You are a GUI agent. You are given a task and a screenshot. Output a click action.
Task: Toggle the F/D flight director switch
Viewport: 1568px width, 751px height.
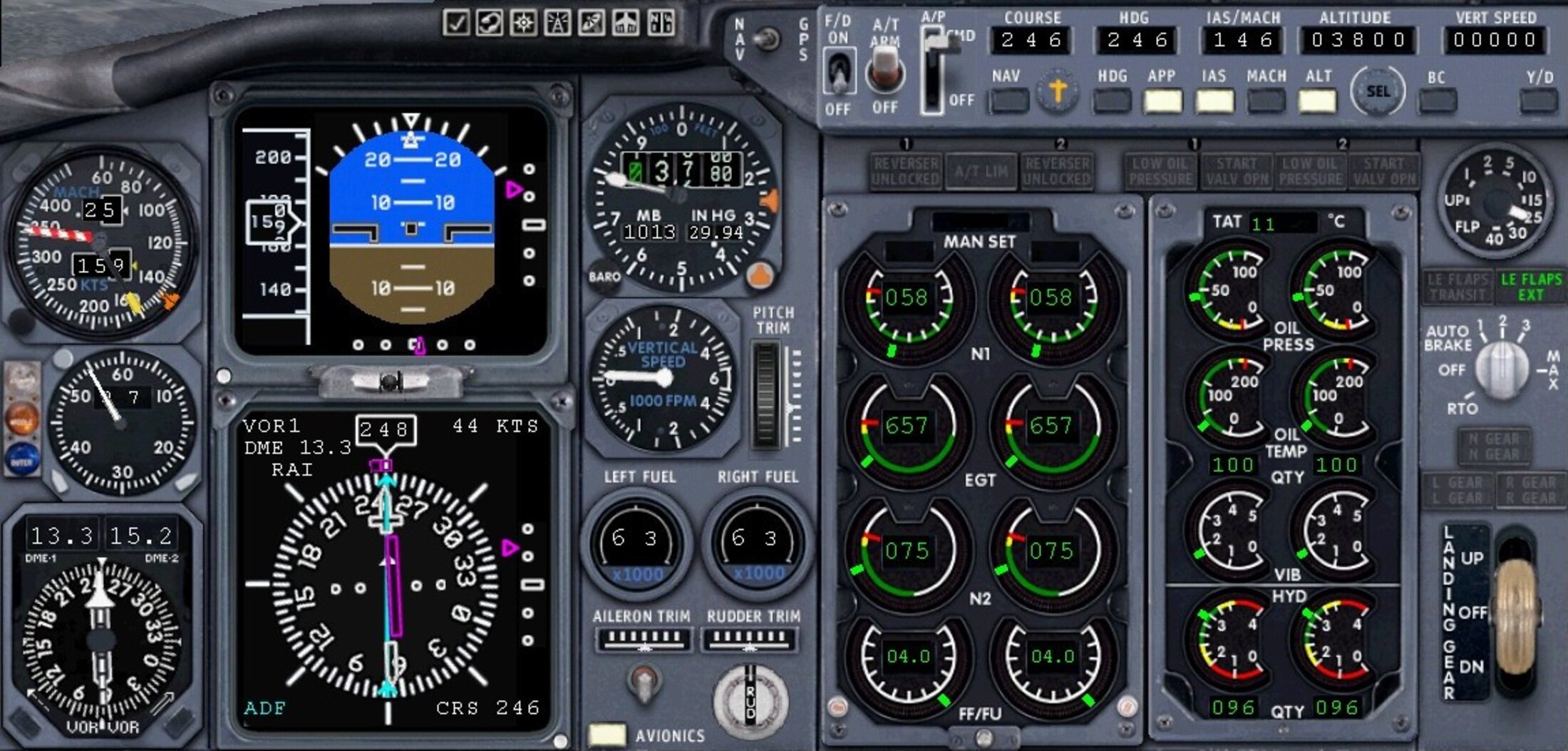(x=838, y=72)
